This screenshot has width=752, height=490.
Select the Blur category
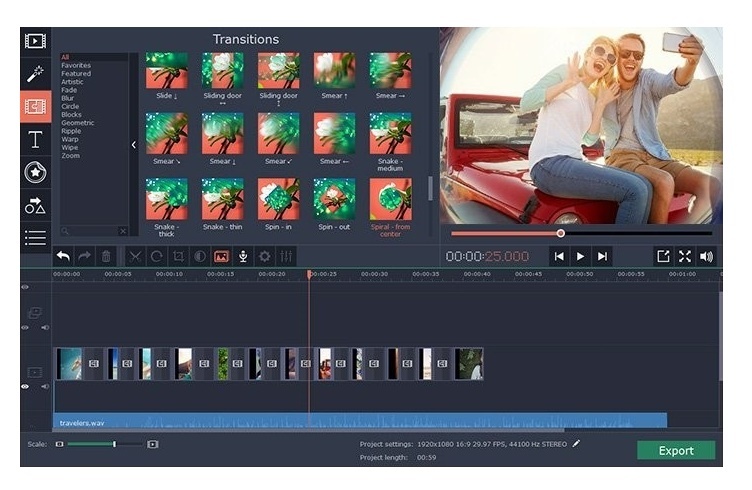click(68, 98)
